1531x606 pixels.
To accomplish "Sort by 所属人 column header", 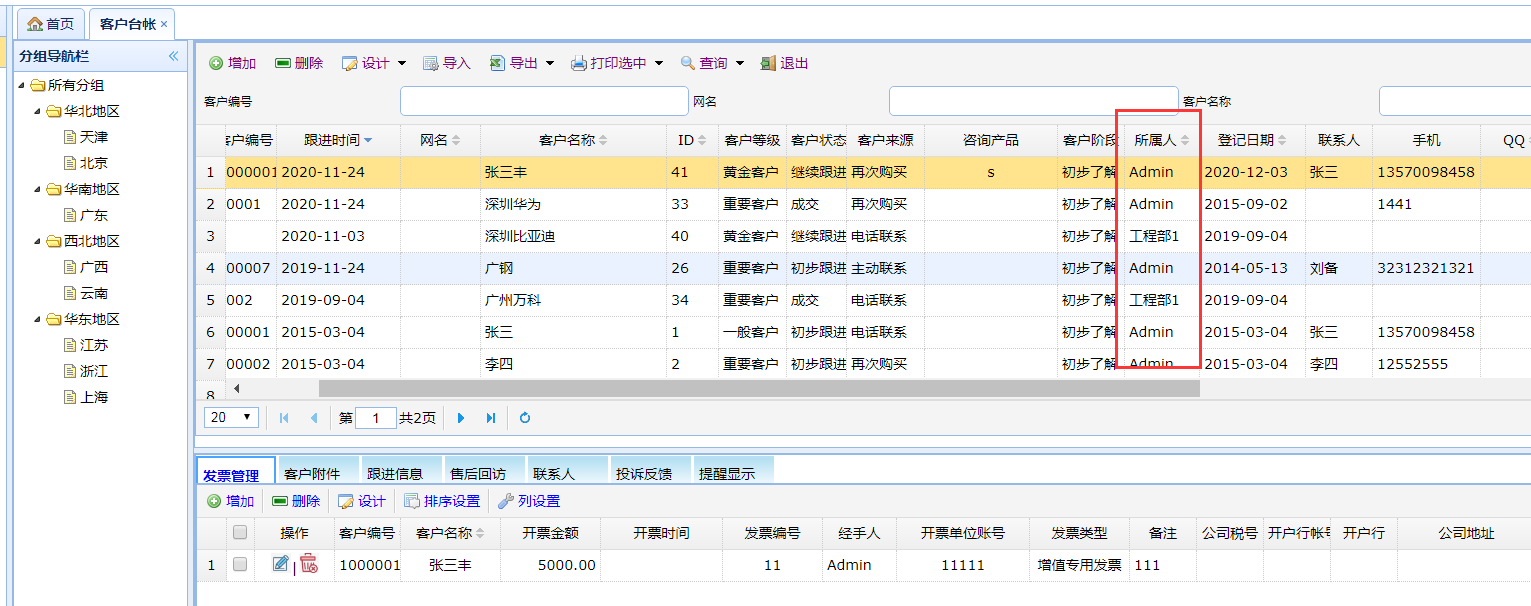I will point(1161,140).
